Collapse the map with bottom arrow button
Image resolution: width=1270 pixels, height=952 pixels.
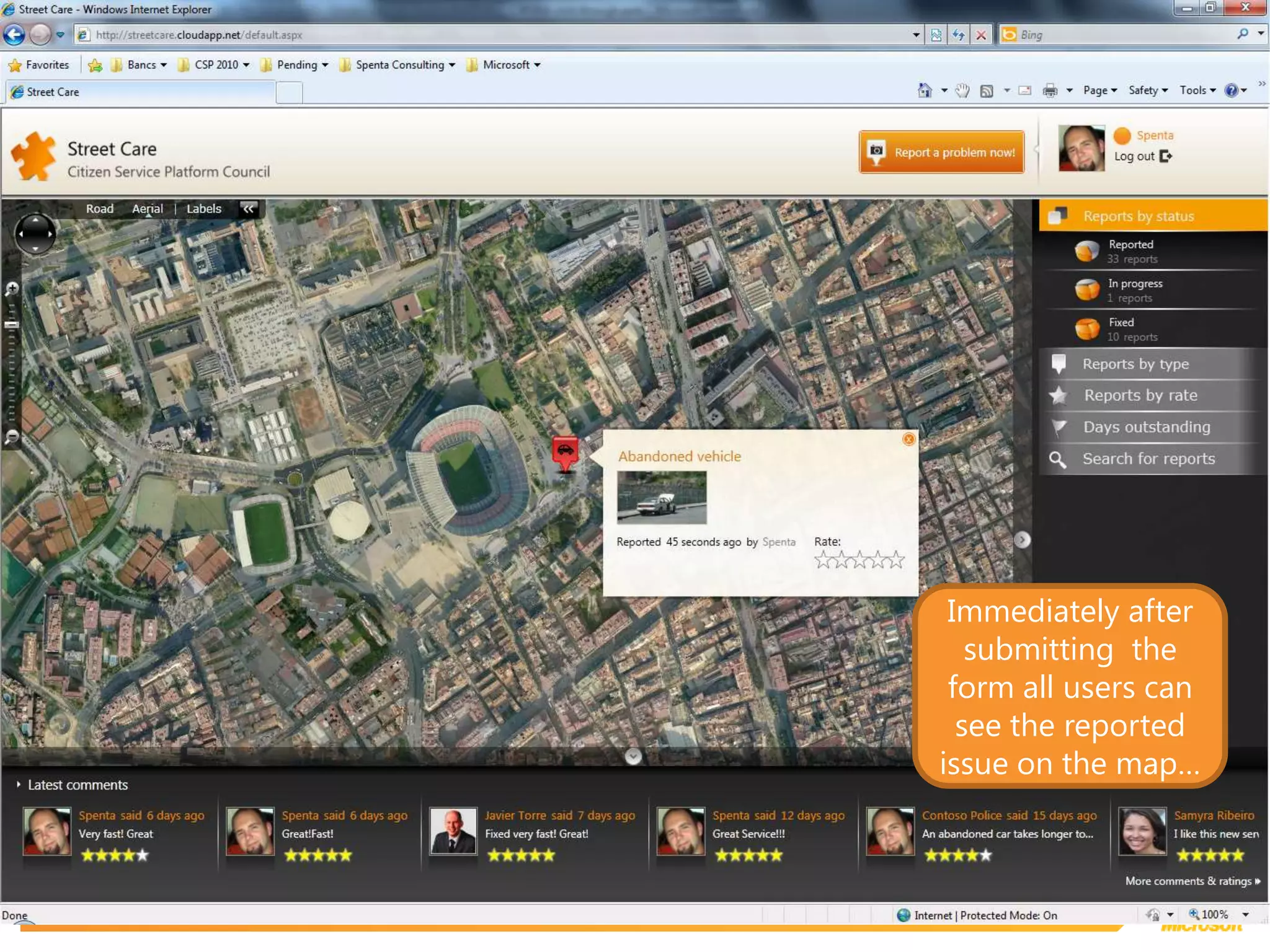coord(633,756)
